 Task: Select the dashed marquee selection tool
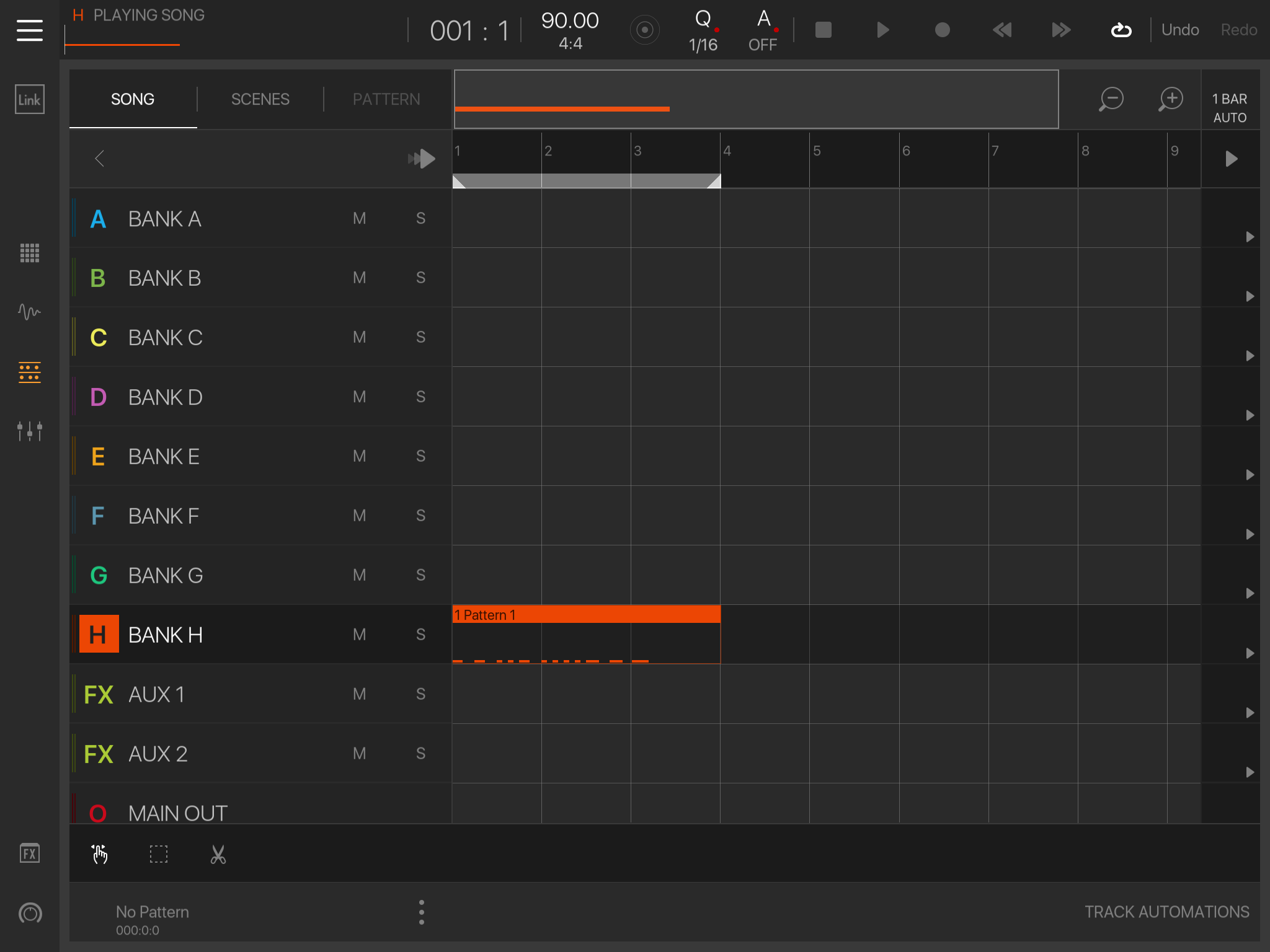coord(159,855)
